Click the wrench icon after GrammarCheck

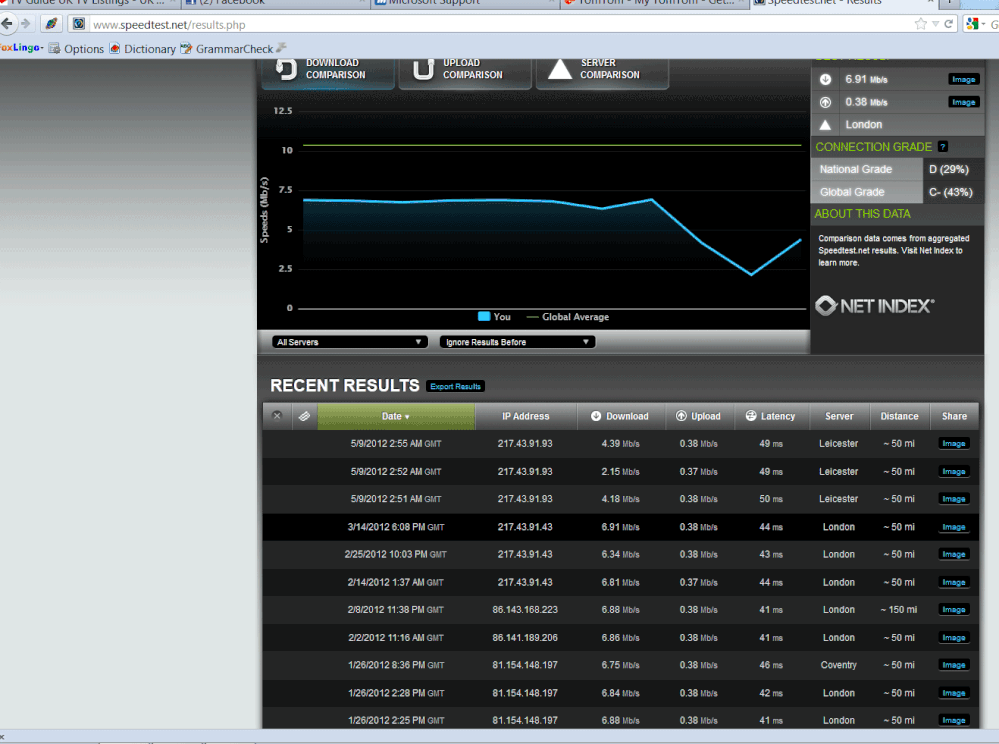click(x=282, y=48)
